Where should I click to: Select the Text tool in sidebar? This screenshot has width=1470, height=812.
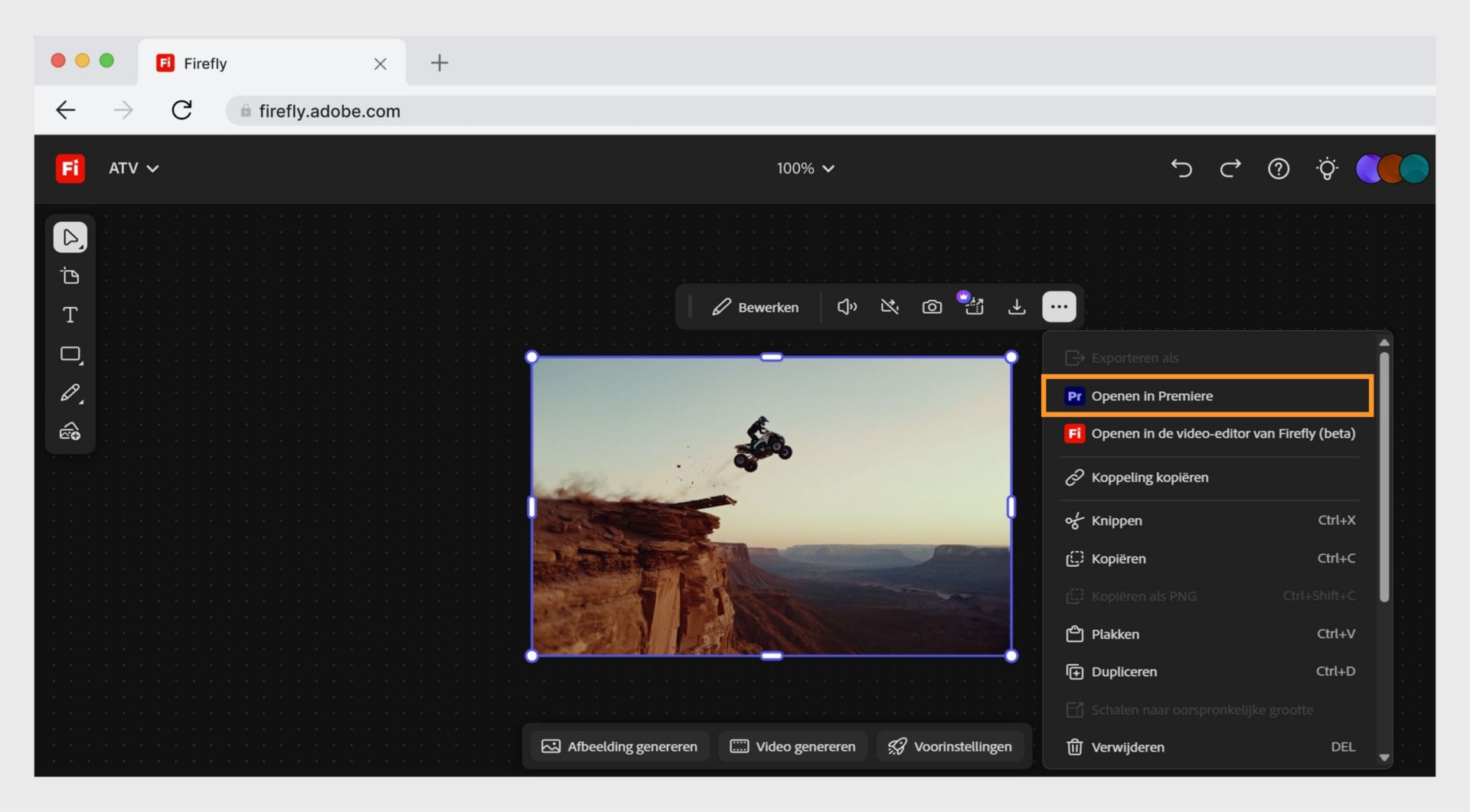click(x=70, y=315)
